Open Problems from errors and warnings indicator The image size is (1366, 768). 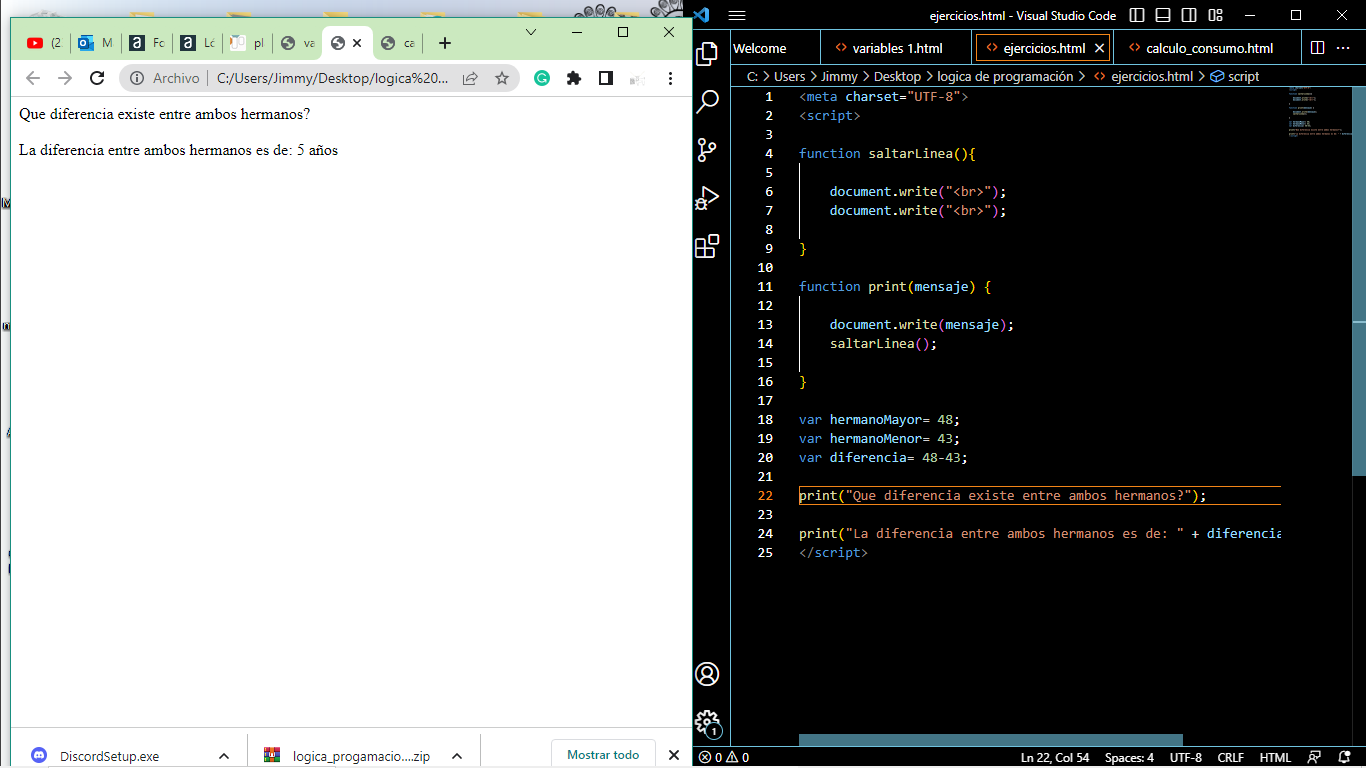pyautogui.click(x=723, y=757)
